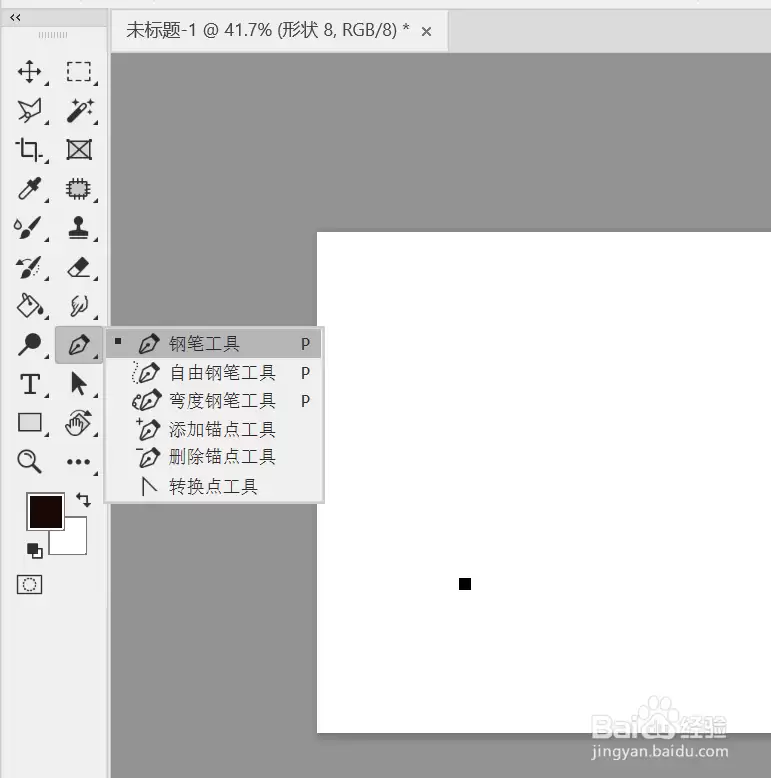Open the black foreground color swatch
This screenshot has width=771, height=778.
pyautogui.click(x=46, y=512)
